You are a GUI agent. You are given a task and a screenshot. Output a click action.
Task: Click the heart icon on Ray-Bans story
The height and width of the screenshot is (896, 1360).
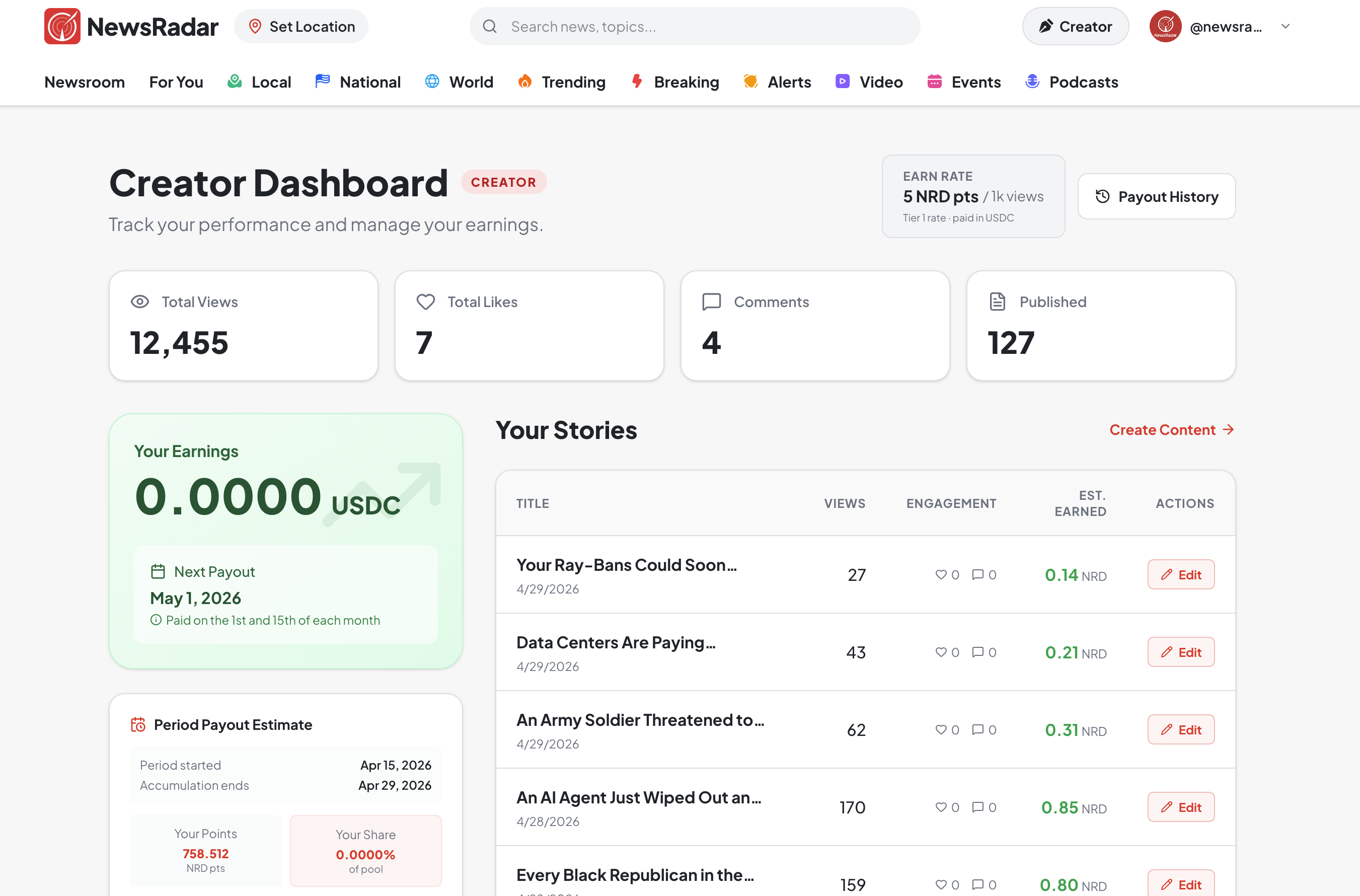coord(941,574)
